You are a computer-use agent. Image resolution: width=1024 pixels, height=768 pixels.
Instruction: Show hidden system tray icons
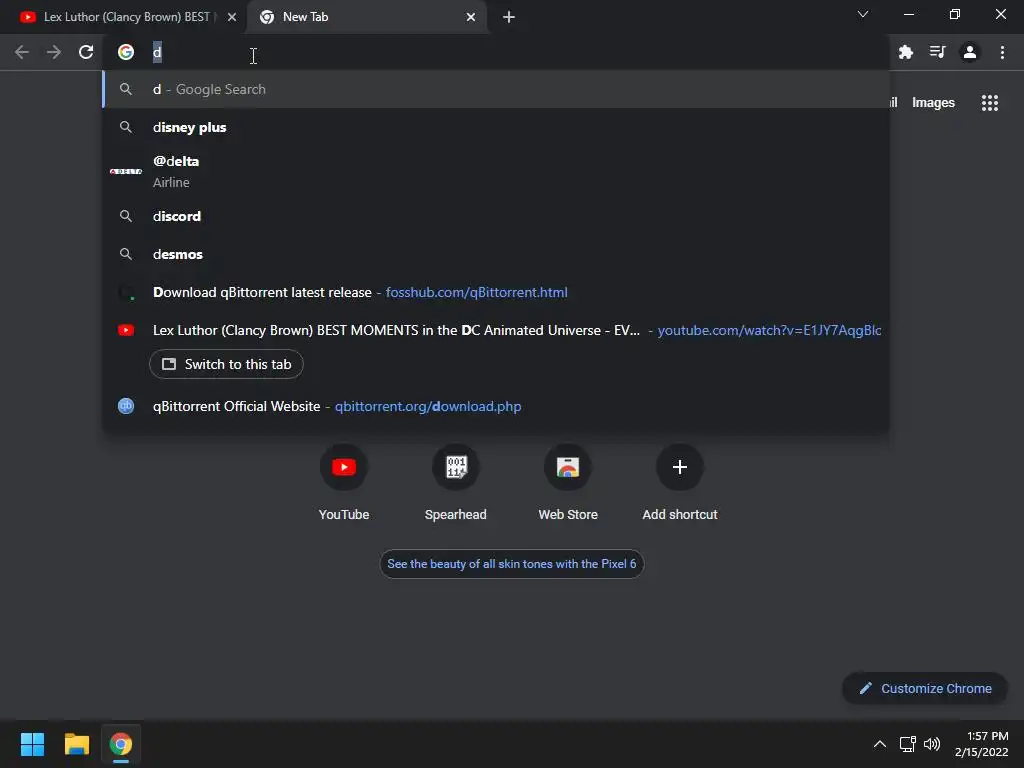[x=880, y=744]
